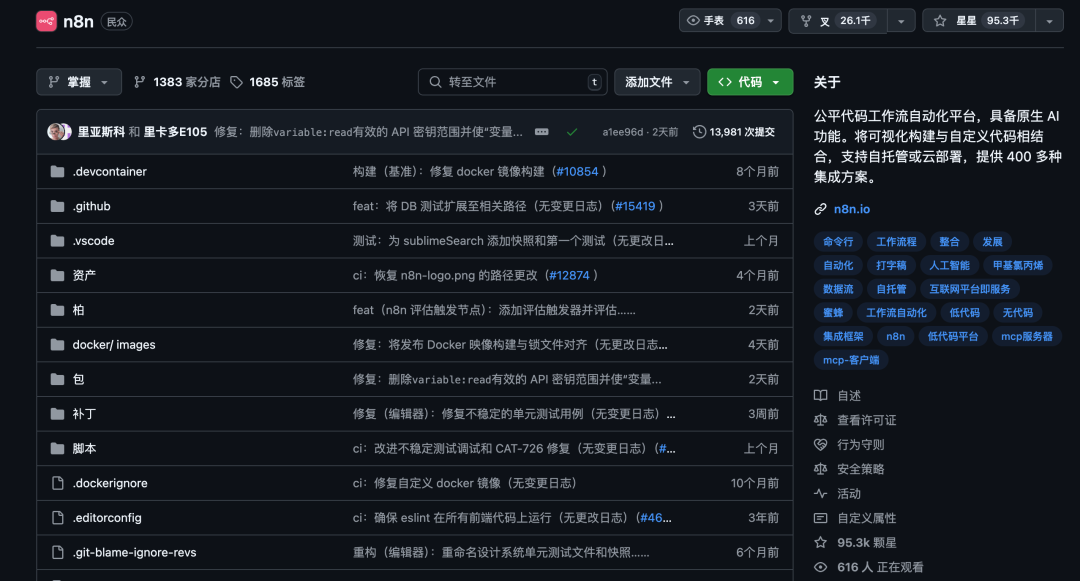The height and width of the screenshot is (581, 1080).
Task: Open the n8n.io website link
Action: (851, 209)
